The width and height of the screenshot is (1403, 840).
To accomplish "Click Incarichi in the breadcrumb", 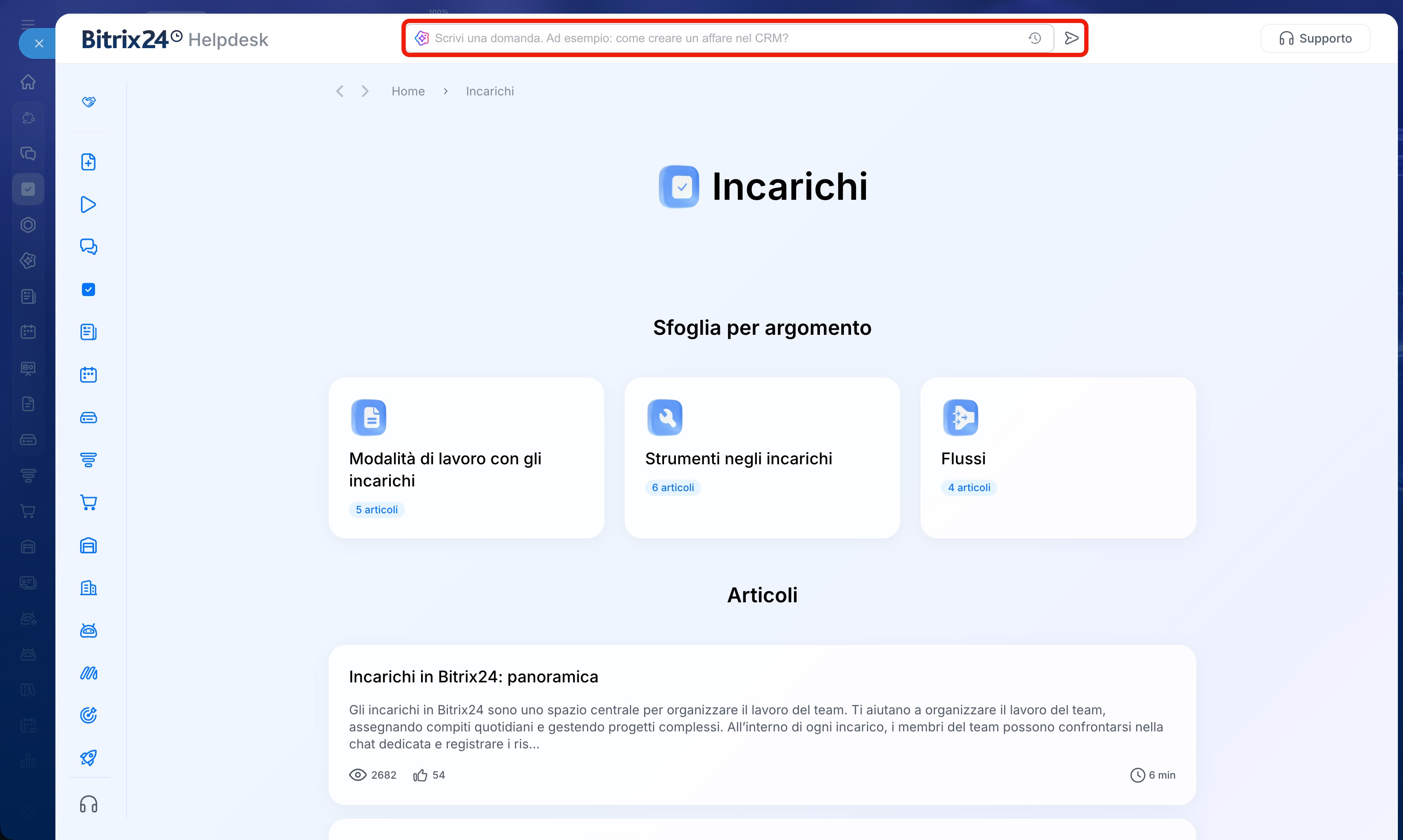I will [x=490, y=91].
